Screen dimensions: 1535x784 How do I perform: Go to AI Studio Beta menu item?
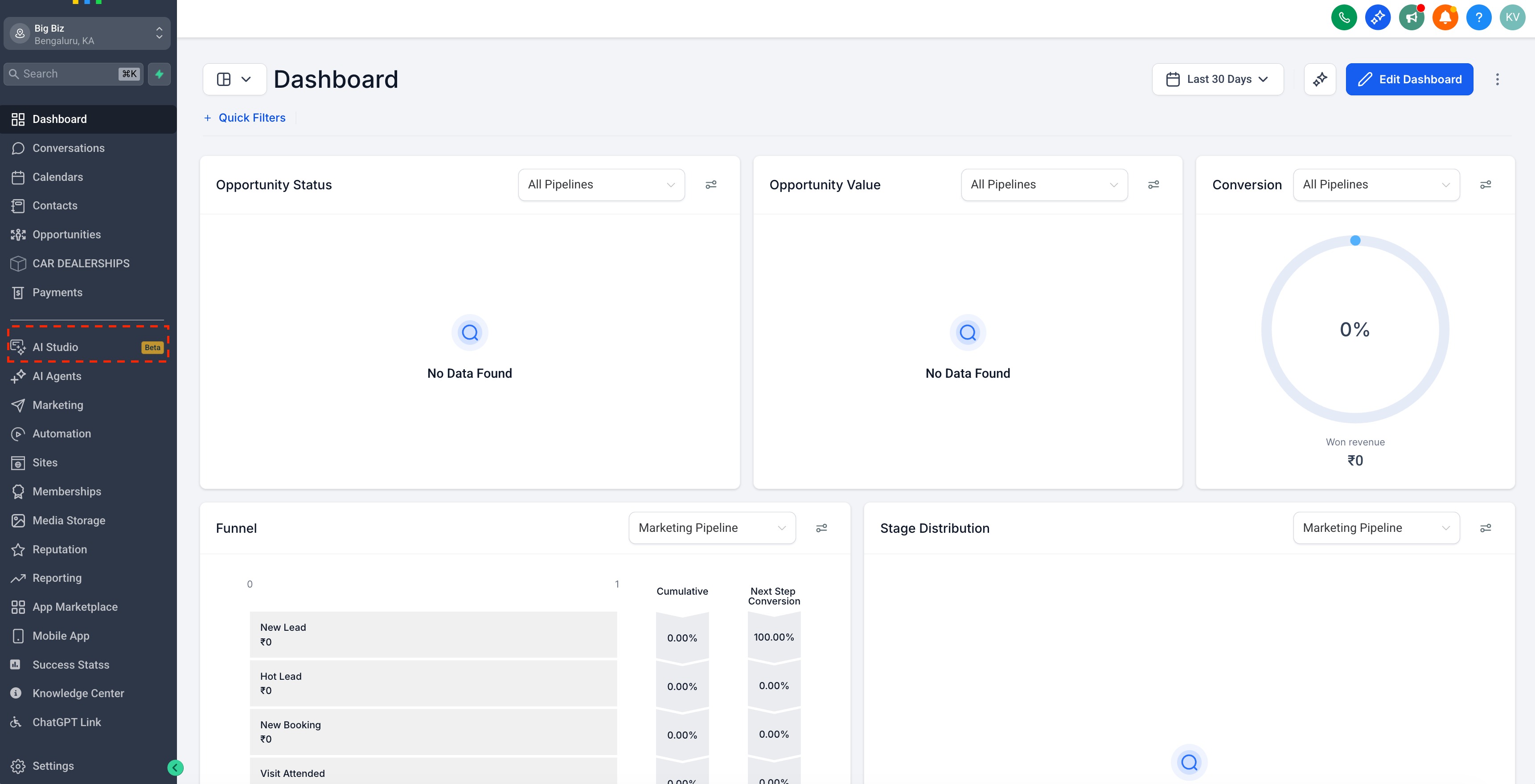pyautogui.click(x=55, y=347)
